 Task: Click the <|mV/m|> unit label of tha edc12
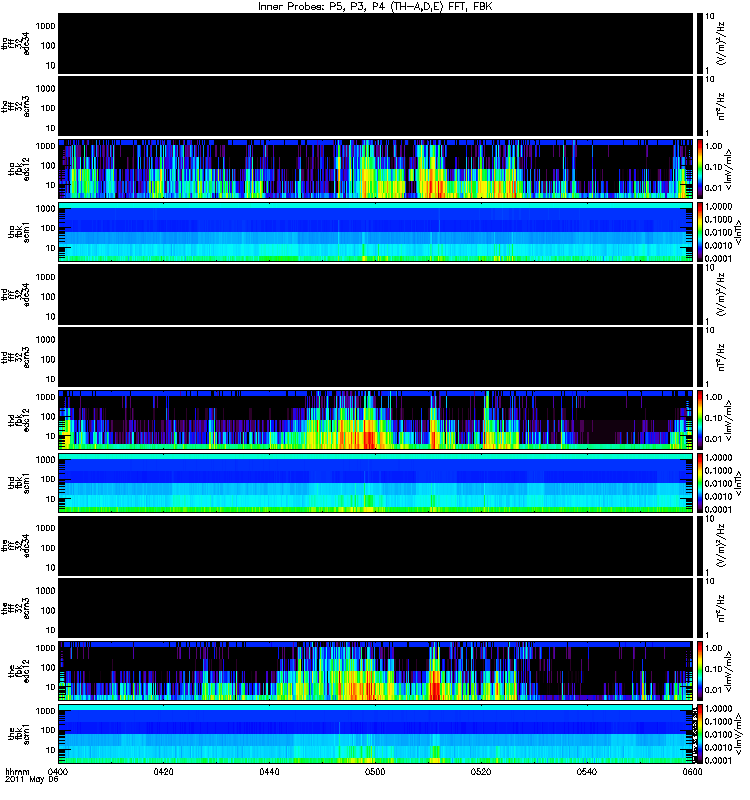pyautogui.click(x=729, y=169)
